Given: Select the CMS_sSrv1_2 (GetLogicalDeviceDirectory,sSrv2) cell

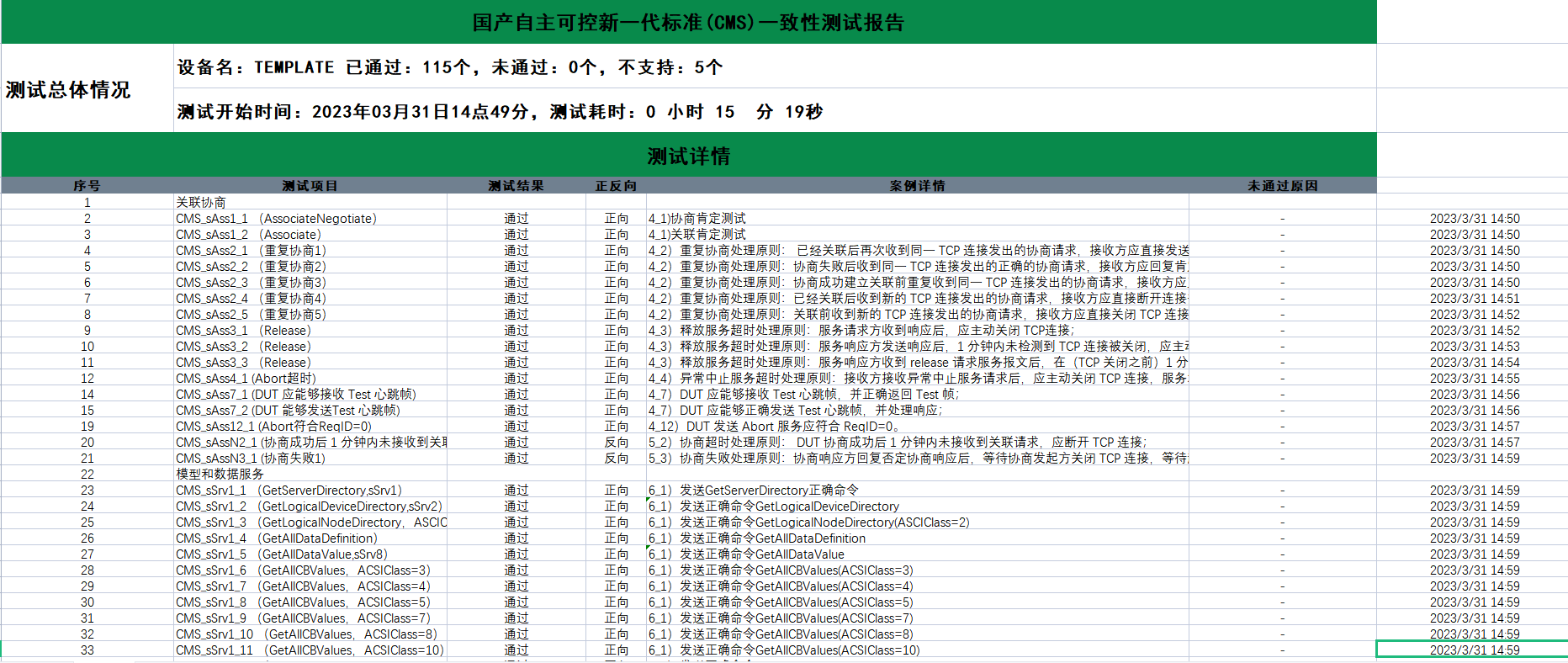Looking at the screenshot, I should [310, 506].
